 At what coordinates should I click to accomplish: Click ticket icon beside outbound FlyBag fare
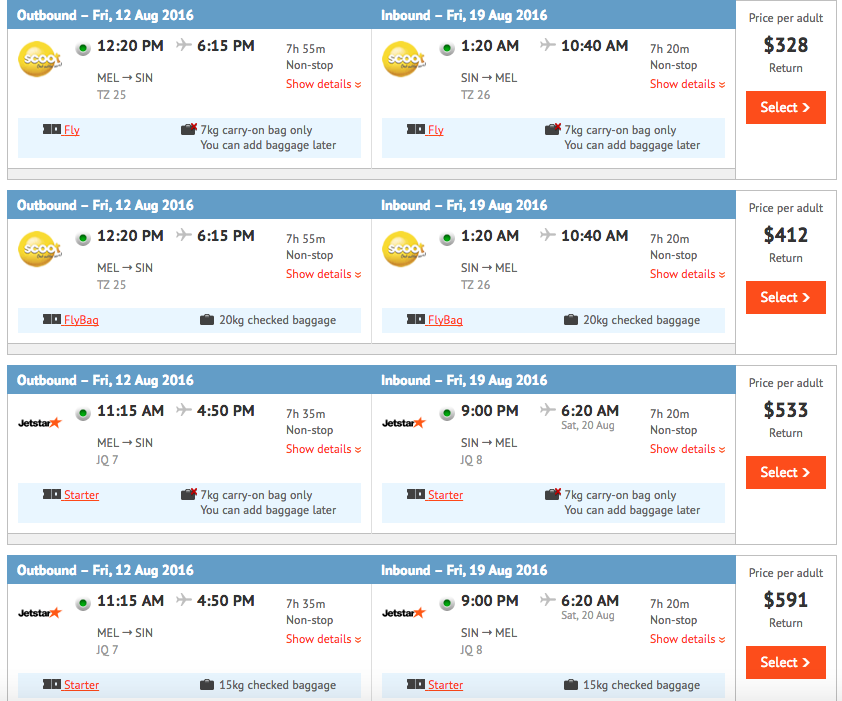(52, 320)
